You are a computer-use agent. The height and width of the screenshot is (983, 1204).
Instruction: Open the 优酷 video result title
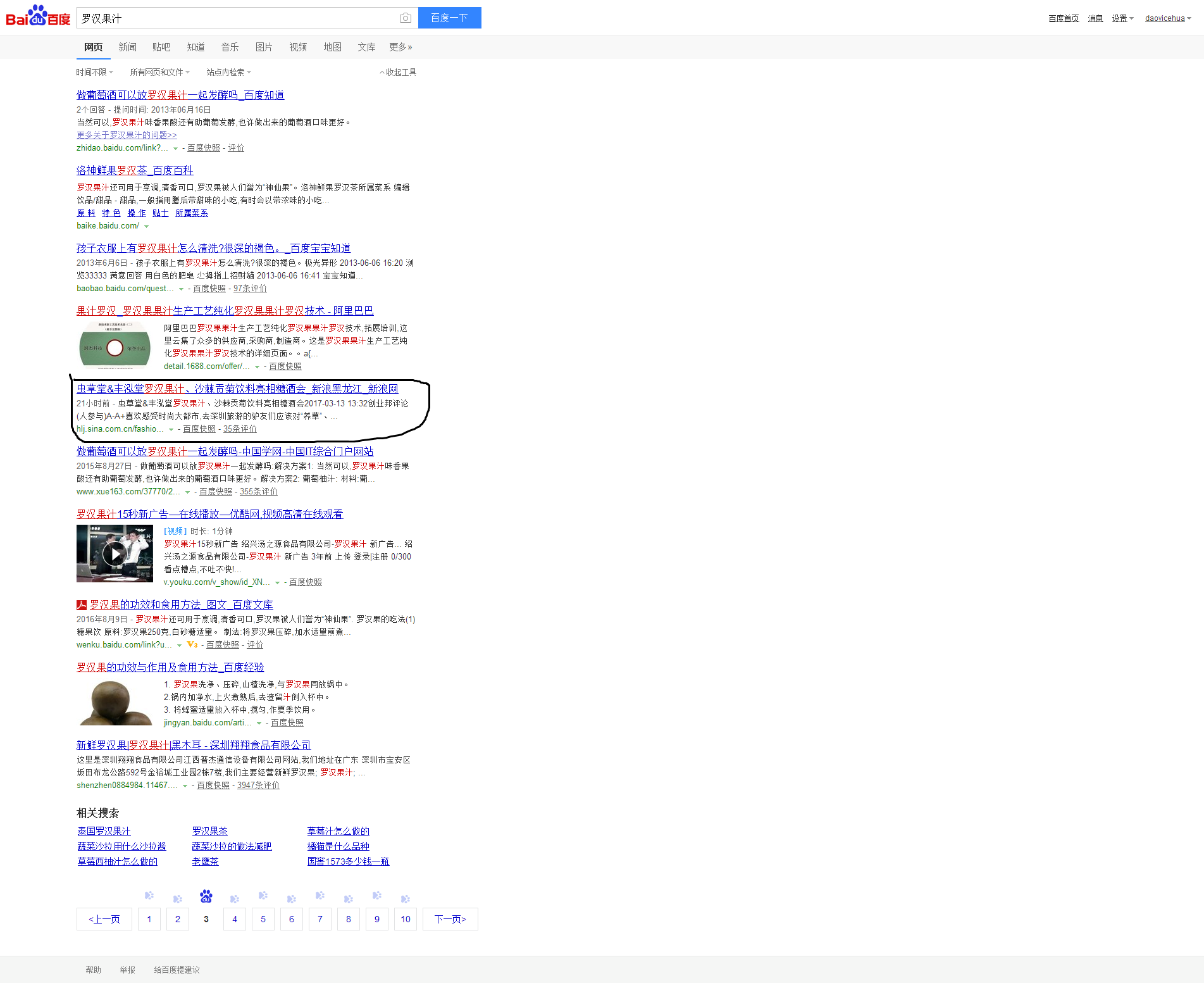(209, 514)
